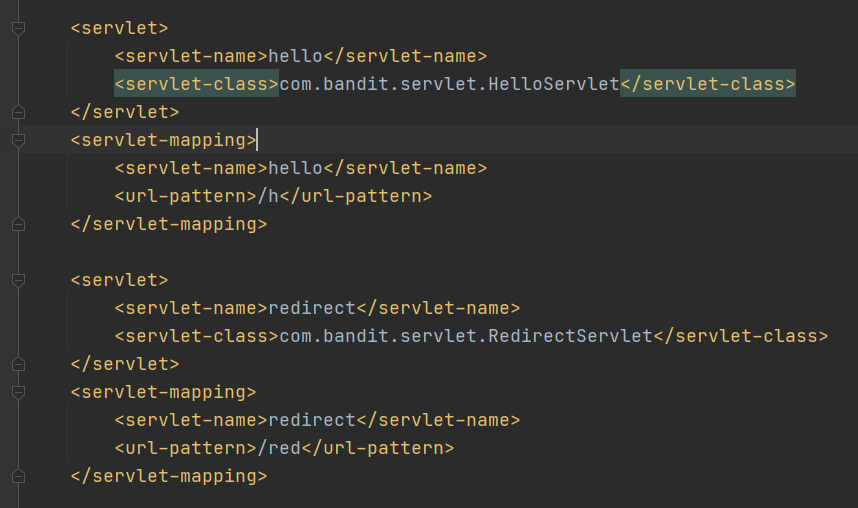Click highlighted closing </servlet-class> tag after HelloServlet
This screenshot has height=508, width=858.
pyautogui.click(x=708, y=83)
